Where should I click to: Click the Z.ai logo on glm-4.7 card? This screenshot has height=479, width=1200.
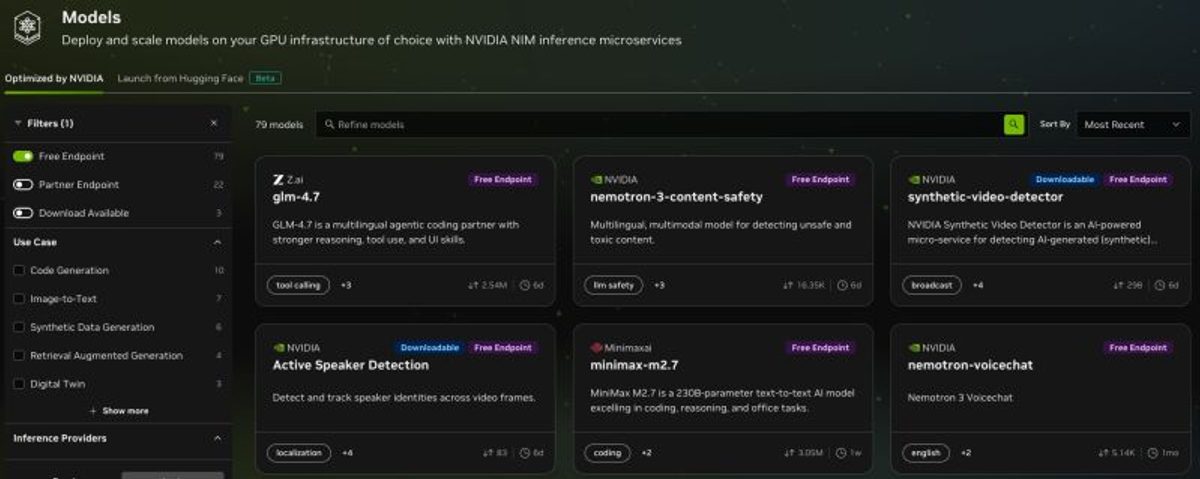coord(278,180)
